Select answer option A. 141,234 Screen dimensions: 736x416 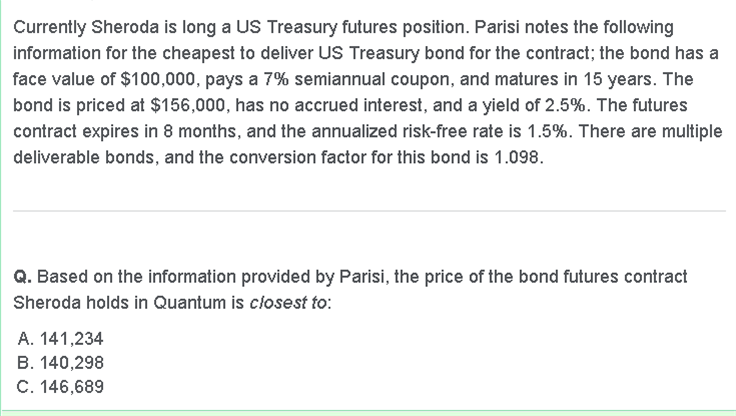60,340
